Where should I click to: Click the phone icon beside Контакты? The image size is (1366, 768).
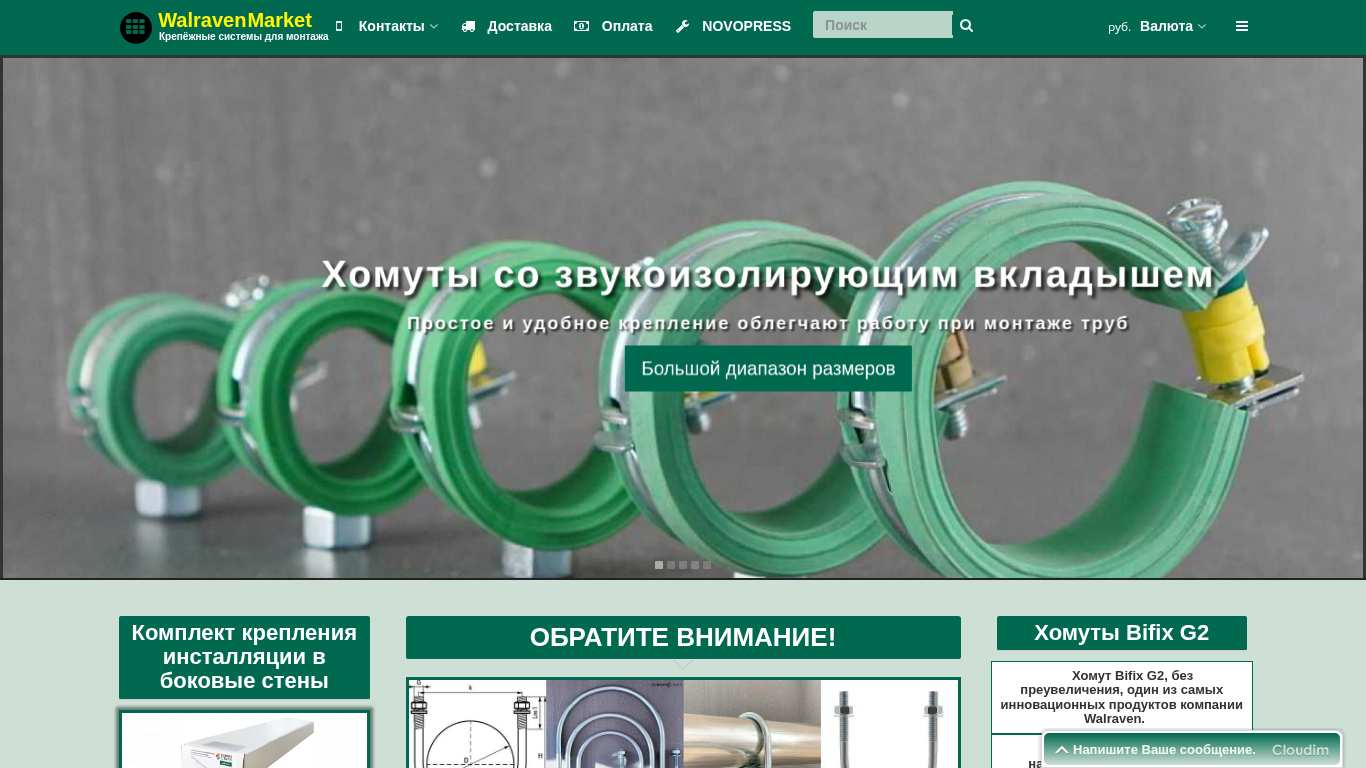tap(339, 26)
